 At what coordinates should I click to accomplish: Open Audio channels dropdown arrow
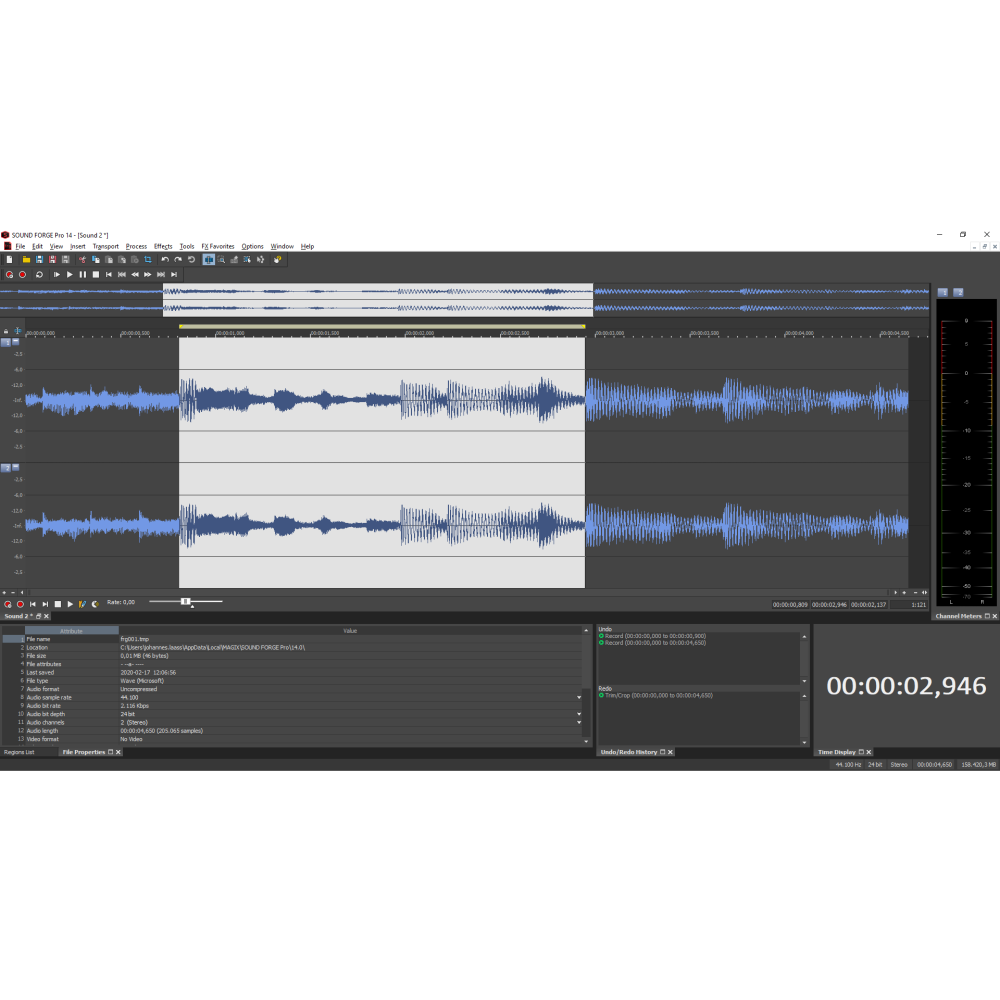click(578, 723)
